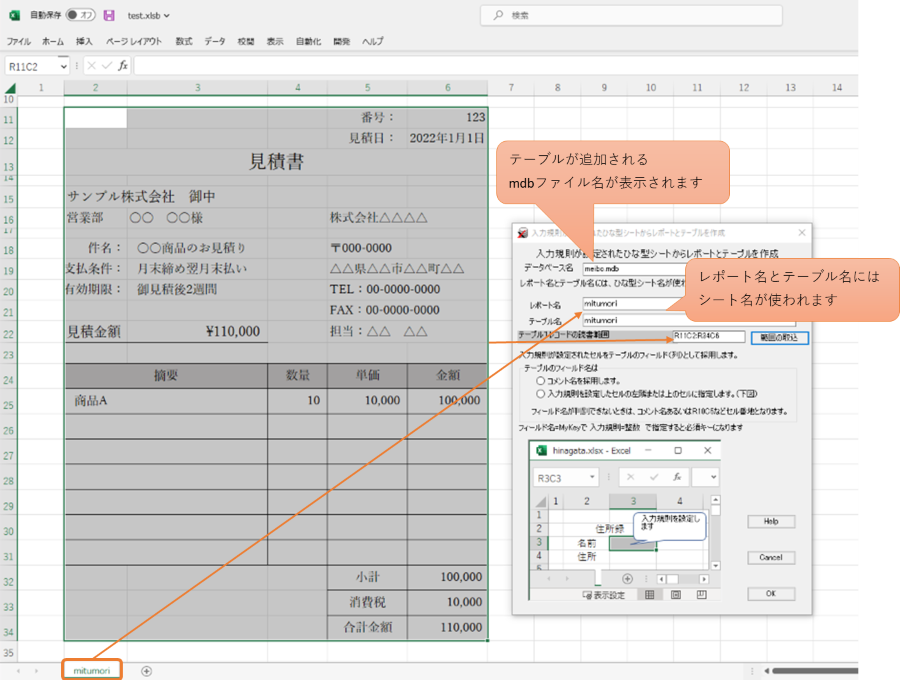Click the レポート名 field
900x680 pixels.
pos(635,304)
